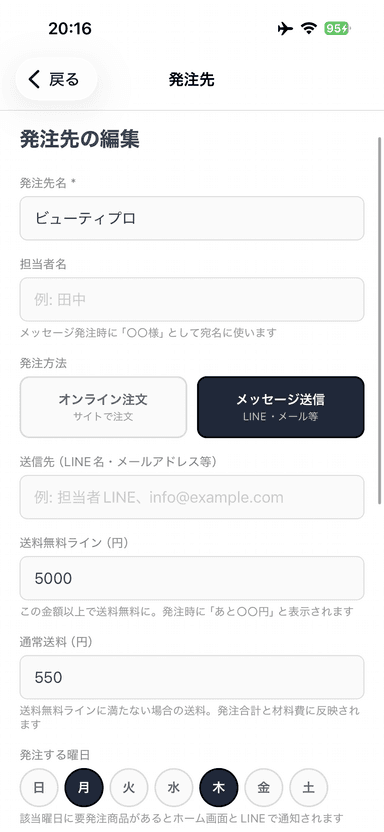Go back with the 戻る button
Viewport: 384px width, 832px height.
[x=56, y=80]
